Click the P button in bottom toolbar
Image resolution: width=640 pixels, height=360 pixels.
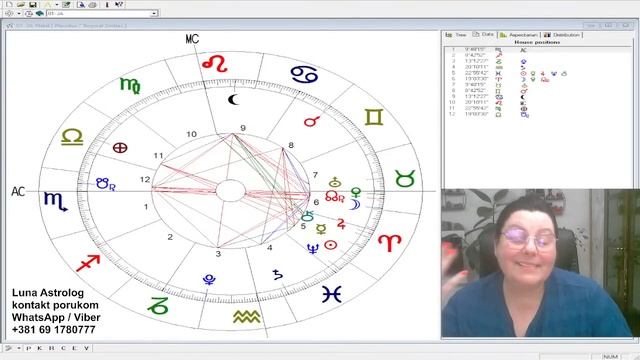click(28, 348)
